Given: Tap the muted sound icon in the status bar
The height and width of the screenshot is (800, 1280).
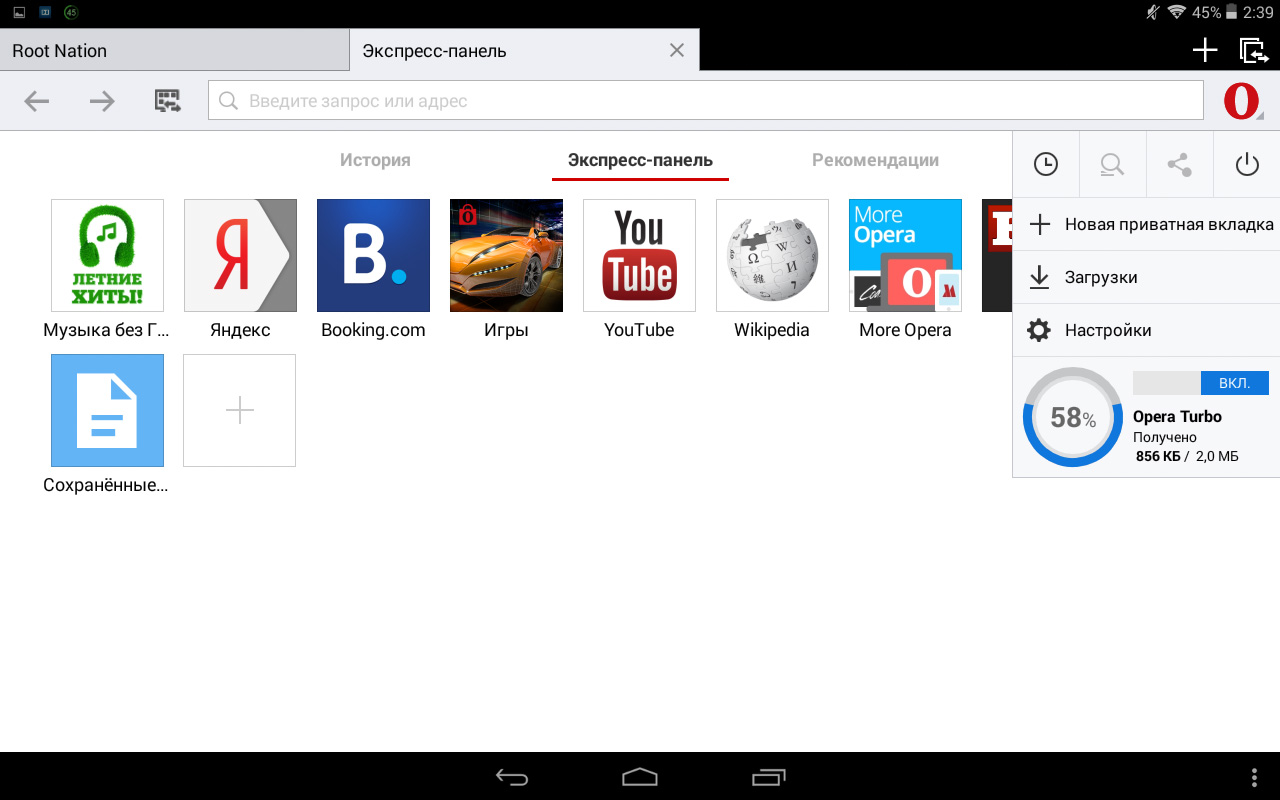Looking at the screenshot, I should (1153, 12).
